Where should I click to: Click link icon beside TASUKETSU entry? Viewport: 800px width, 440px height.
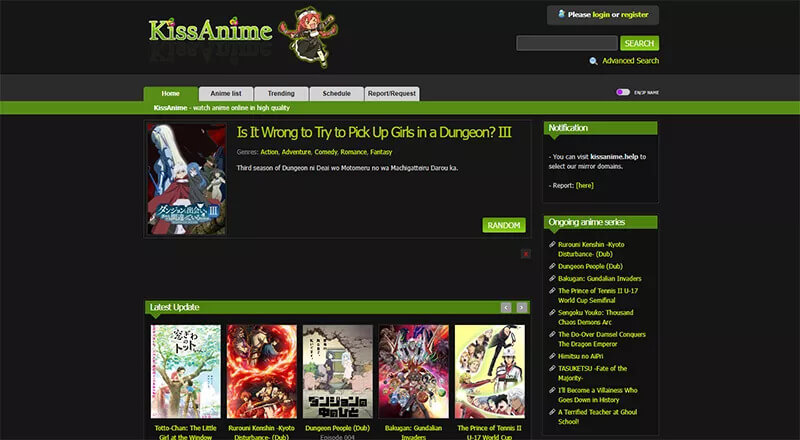(552, 368)
